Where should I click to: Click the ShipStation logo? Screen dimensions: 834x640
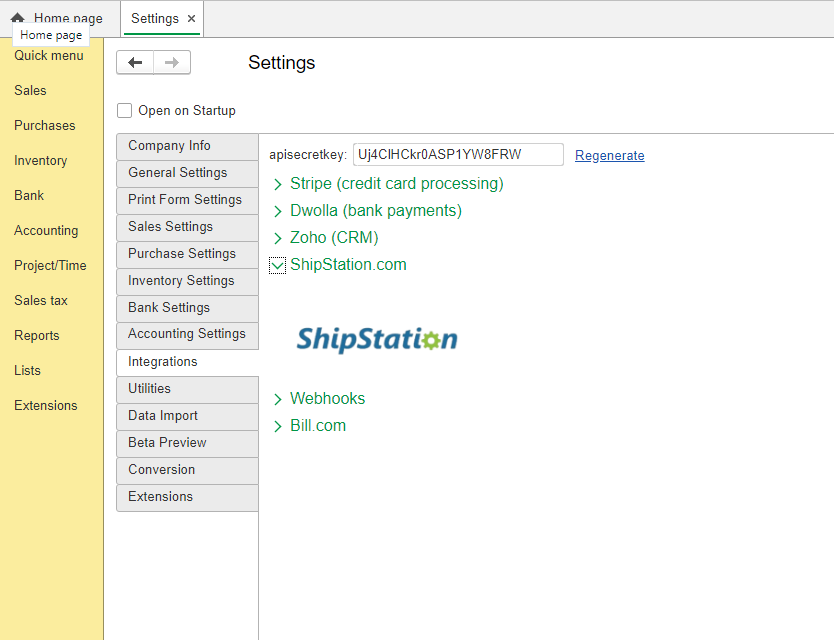376,340
